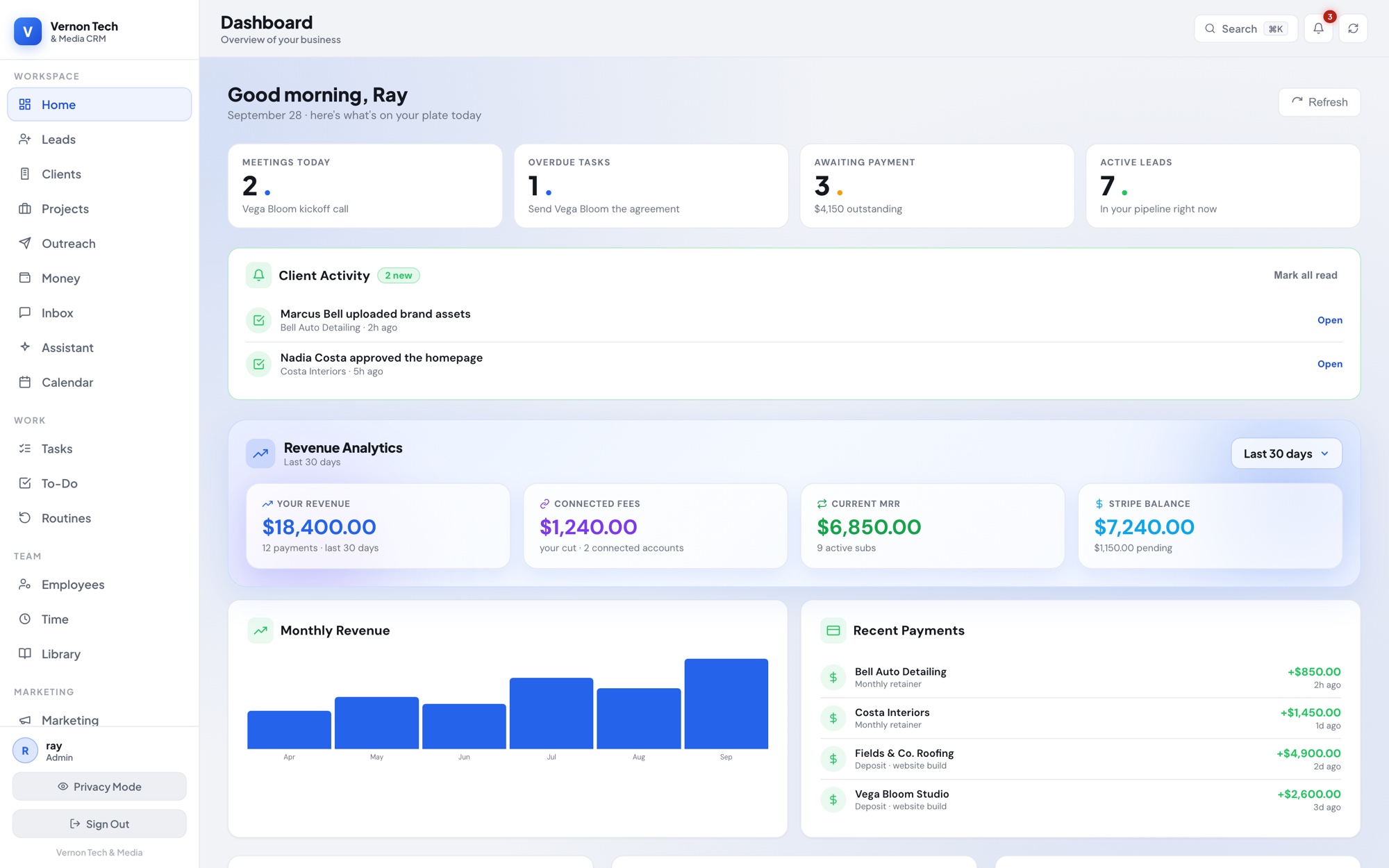This screenshot has height=868, width=1389.
Task: Click the Inbox chat icon
Action: point(25,312)
